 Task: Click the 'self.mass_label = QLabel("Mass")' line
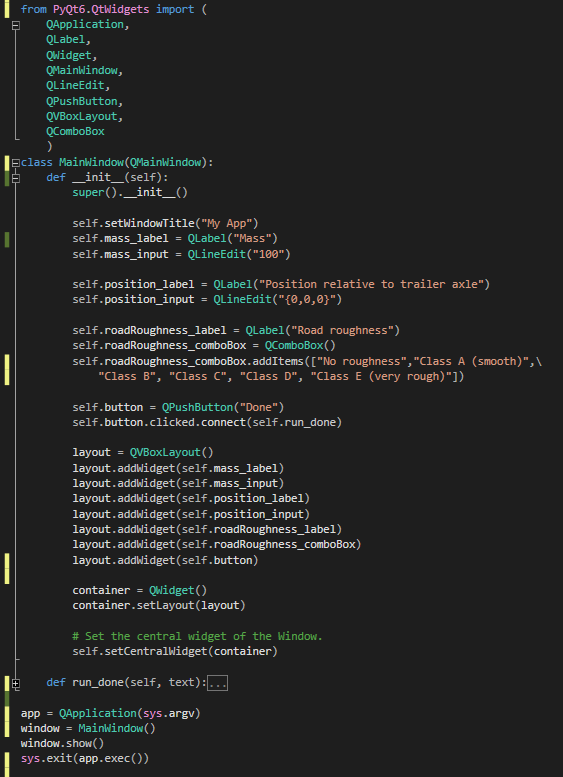coord(175,238)
